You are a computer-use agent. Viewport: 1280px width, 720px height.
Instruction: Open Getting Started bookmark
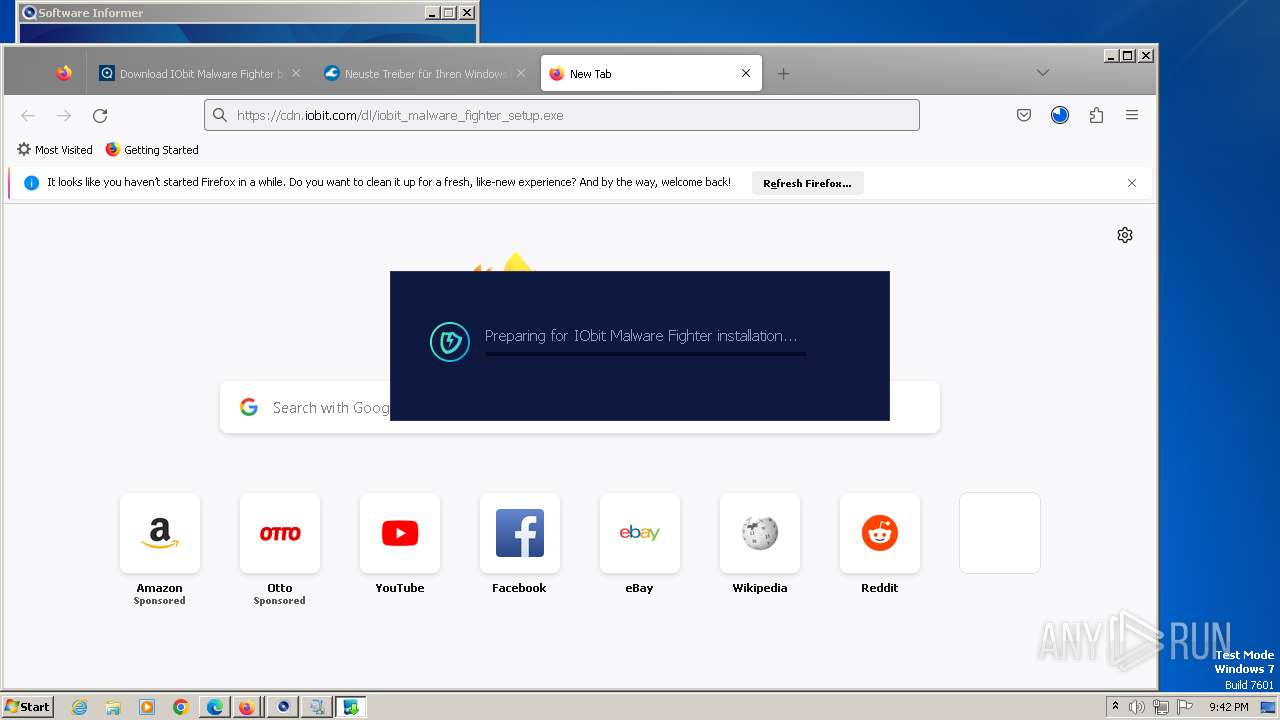[x=152, y=150]
